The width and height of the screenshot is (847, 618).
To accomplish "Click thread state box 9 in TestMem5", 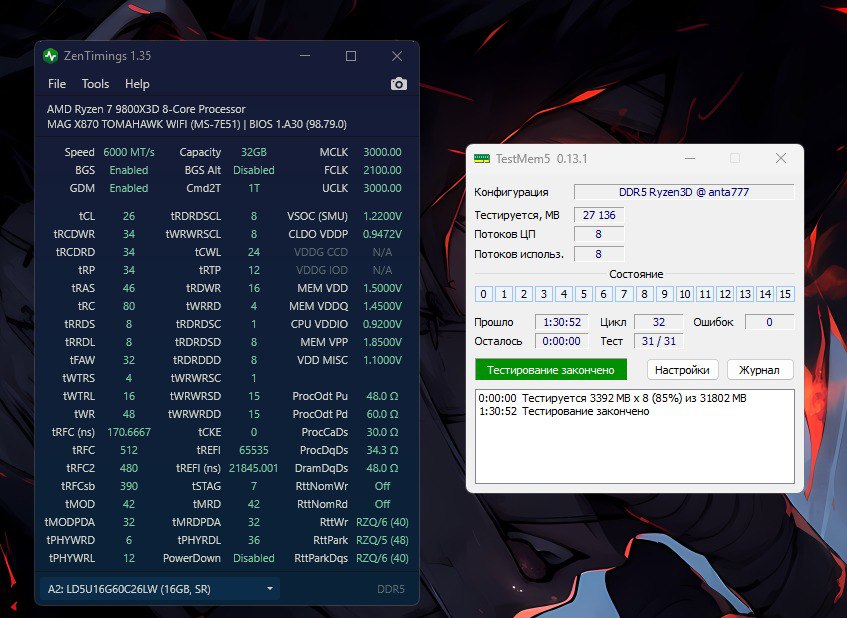I will coord(664,294).
